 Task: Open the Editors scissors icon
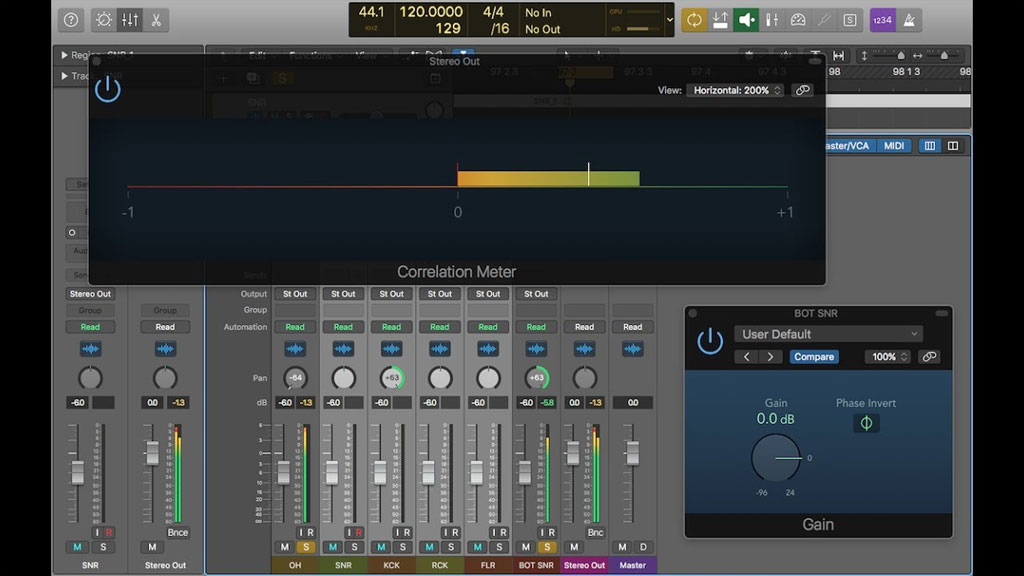156,20
